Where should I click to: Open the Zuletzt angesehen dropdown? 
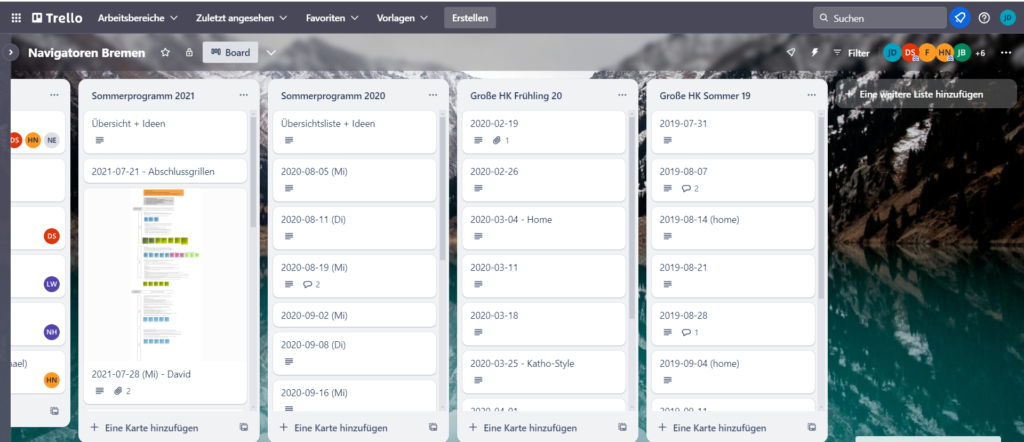[x=242, y=18]
